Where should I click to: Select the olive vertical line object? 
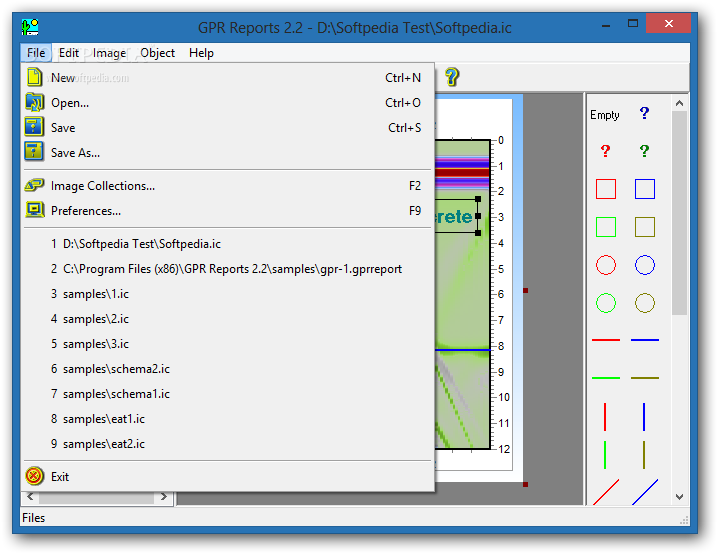644,455
